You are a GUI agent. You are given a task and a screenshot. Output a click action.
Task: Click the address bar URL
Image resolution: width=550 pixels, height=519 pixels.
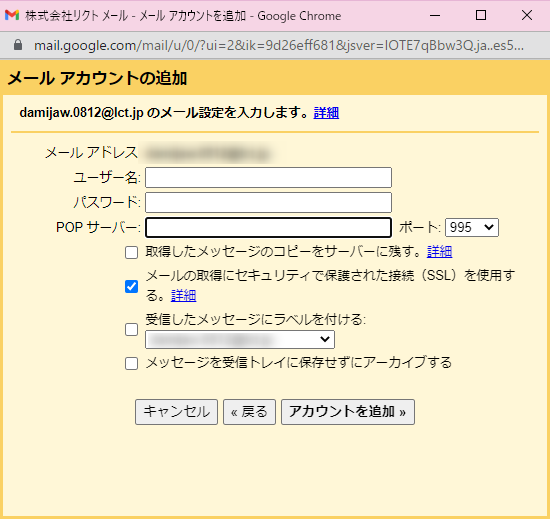point(279,46)
